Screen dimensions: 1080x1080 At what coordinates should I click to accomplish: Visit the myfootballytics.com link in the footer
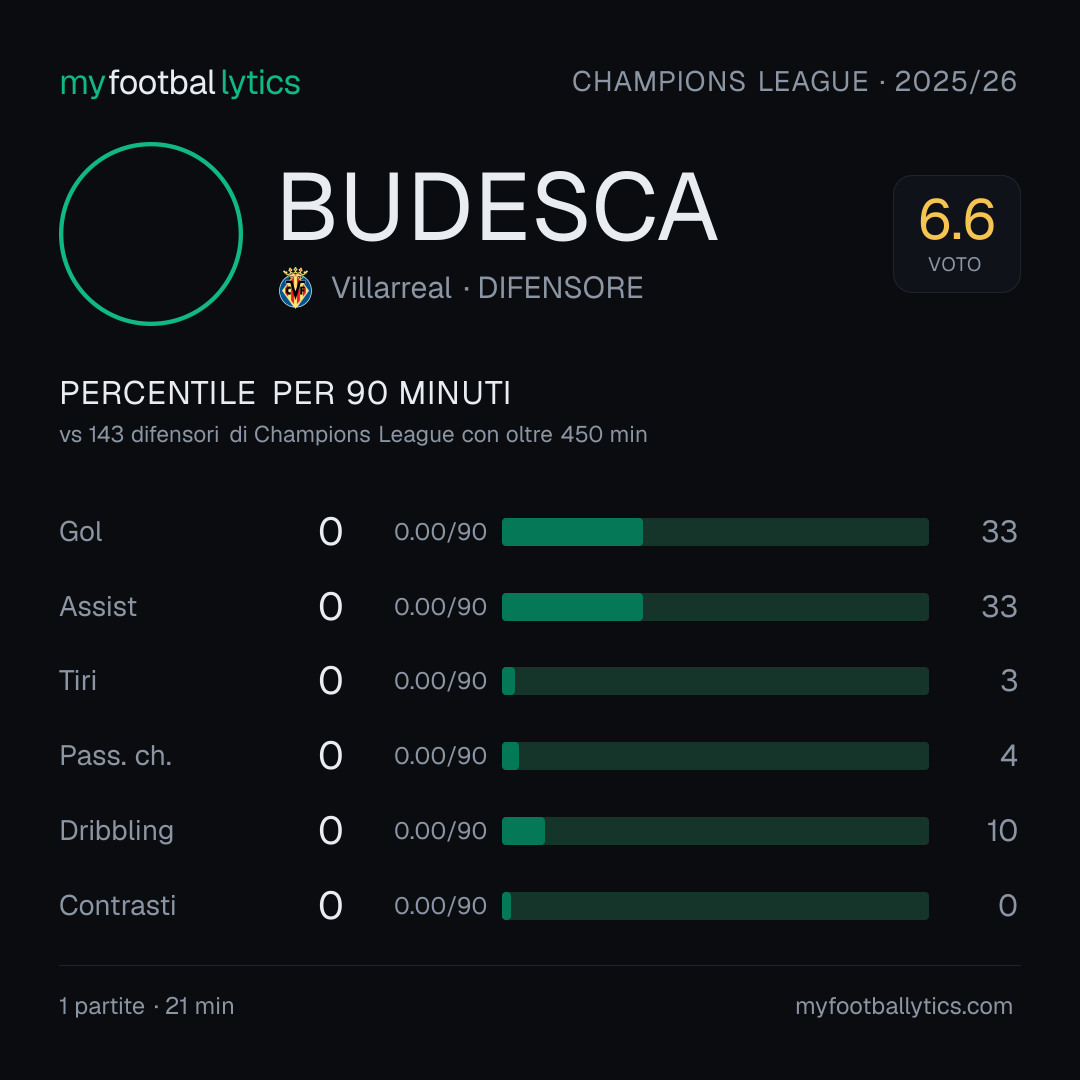(x=904, y=1006)
